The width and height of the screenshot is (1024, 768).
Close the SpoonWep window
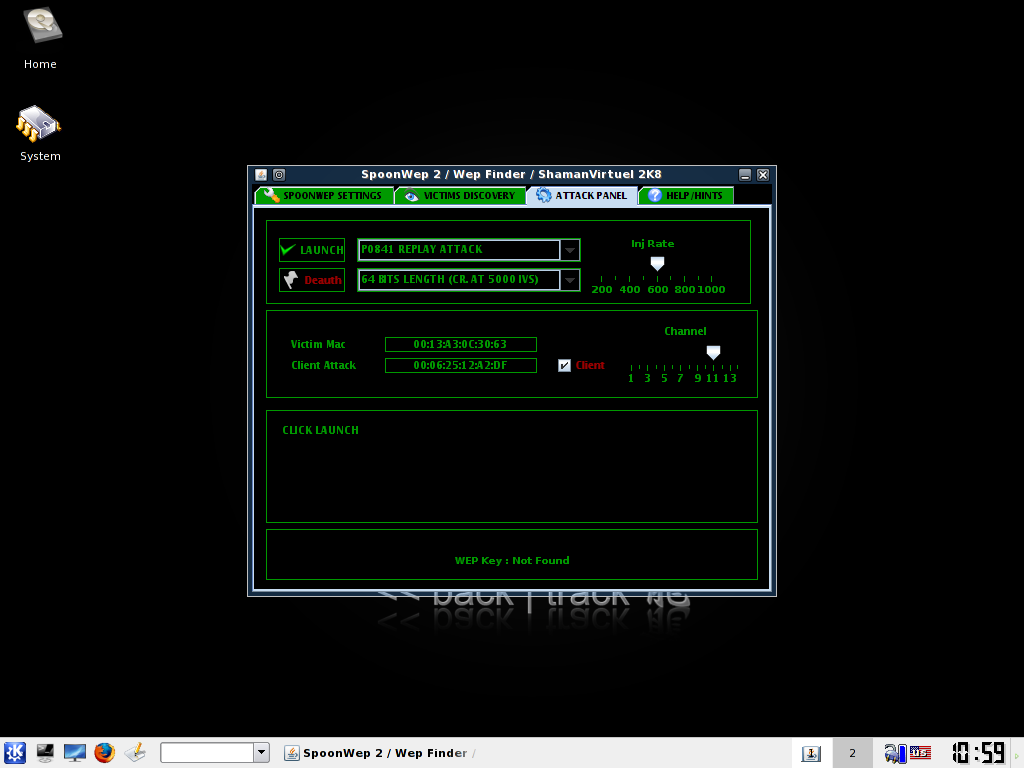point(763,175)
